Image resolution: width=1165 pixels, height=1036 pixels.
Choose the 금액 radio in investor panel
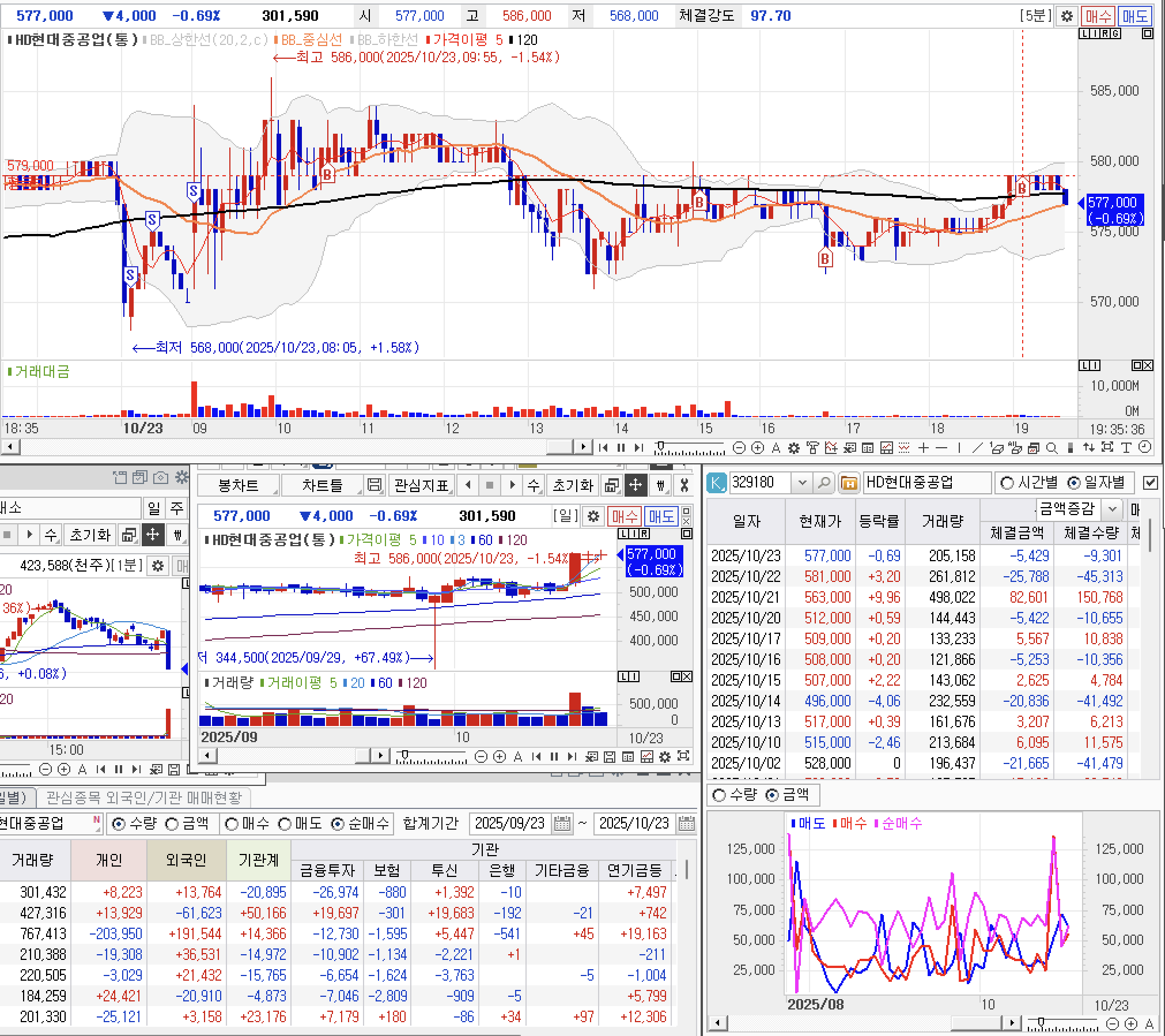172,824
